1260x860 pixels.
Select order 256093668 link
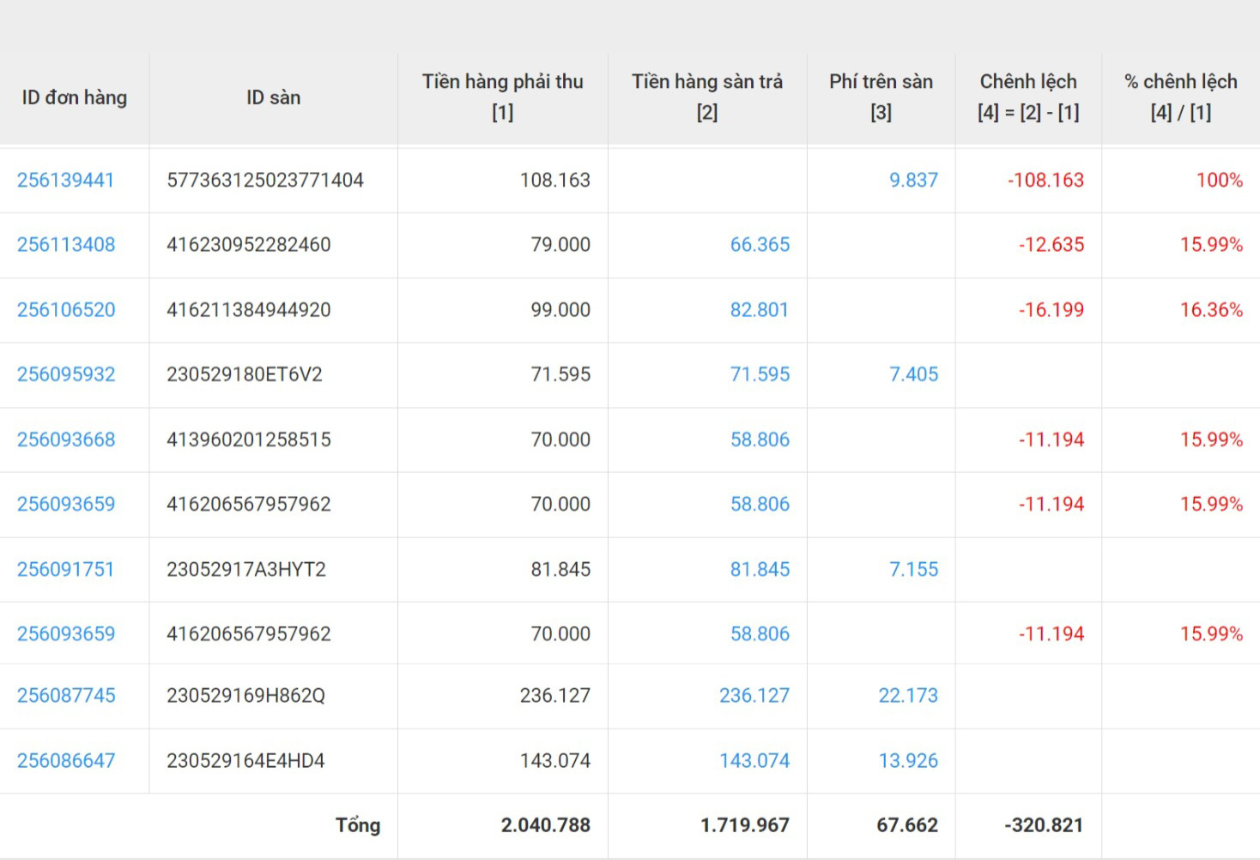coord(66,440)
